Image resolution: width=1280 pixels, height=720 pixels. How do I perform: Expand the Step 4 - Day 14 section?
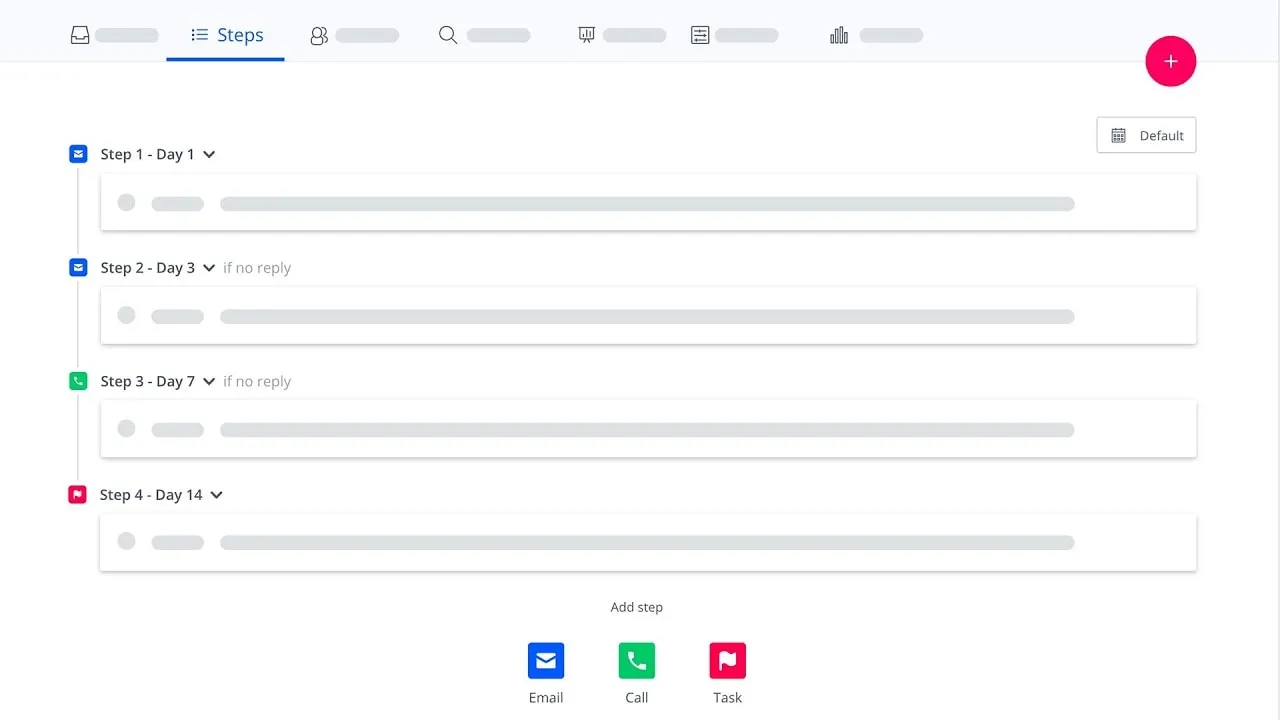coord(218,494)
